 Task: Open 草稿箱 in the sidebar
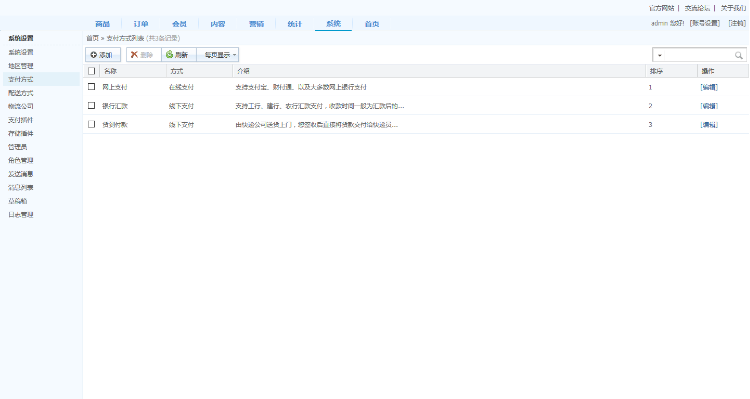18,201
